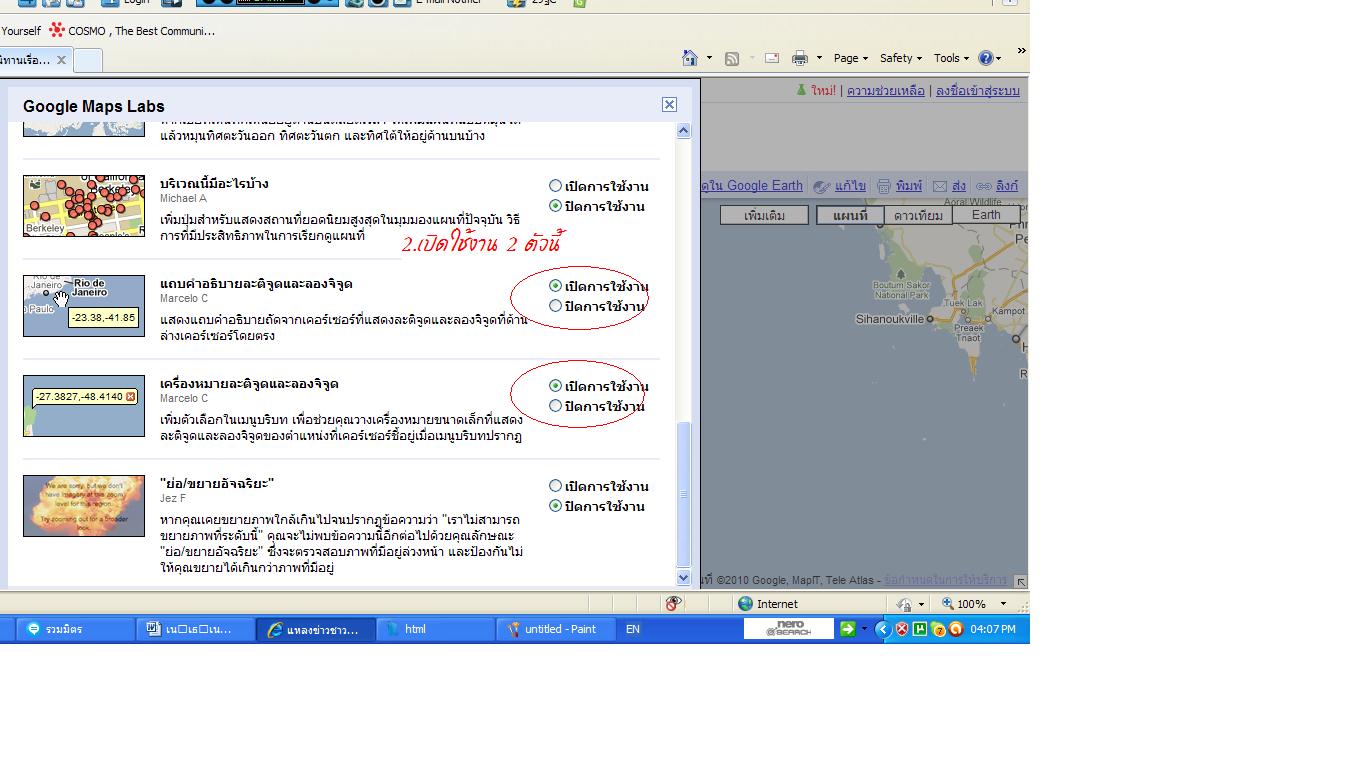Click the Rio de Janeiro lab thumbnail
The height and width of the screenshot is (768, 1360).
84,306
